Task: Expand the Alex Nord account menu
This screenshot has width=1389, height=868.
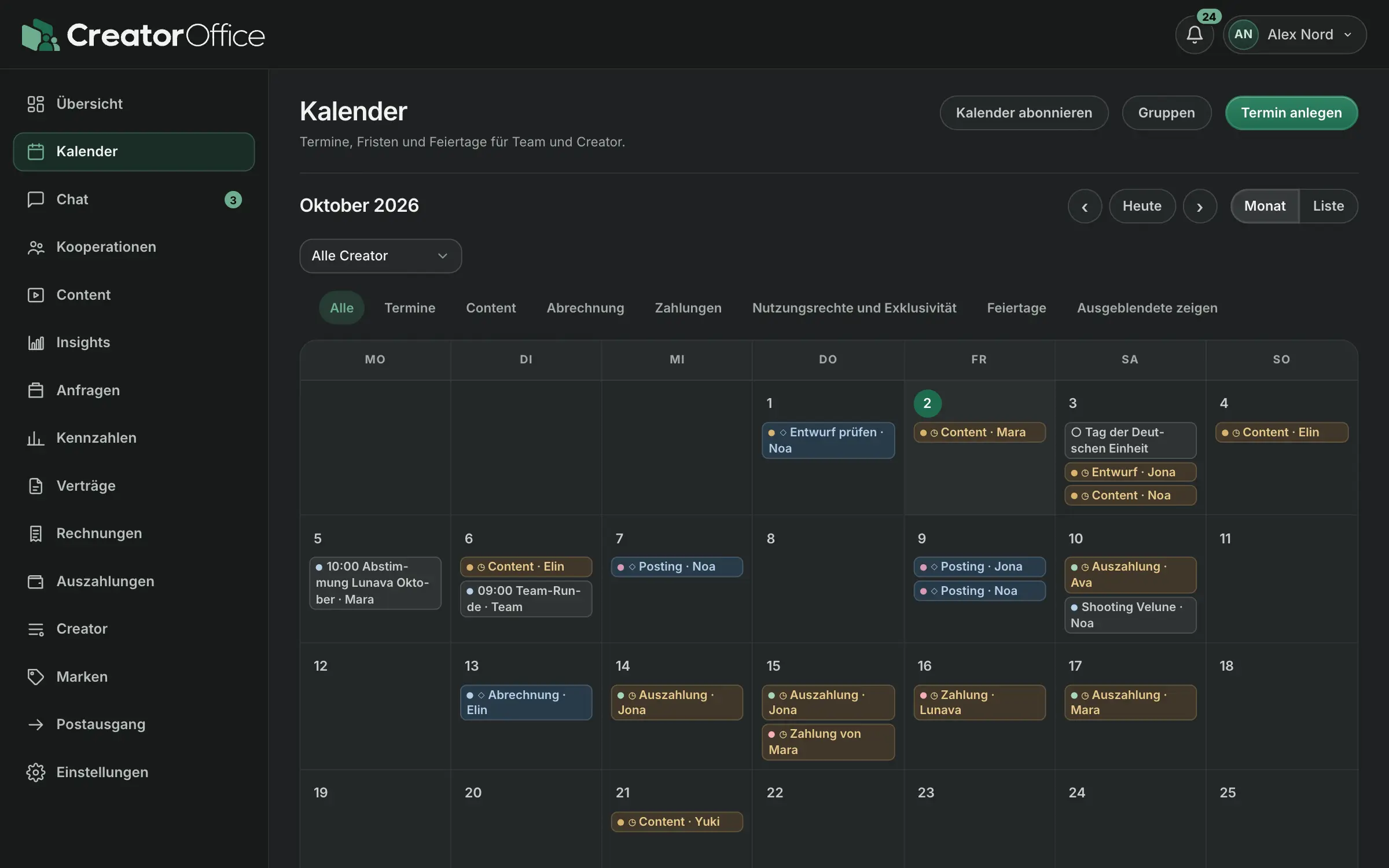Action: [x=1295, y=35]
